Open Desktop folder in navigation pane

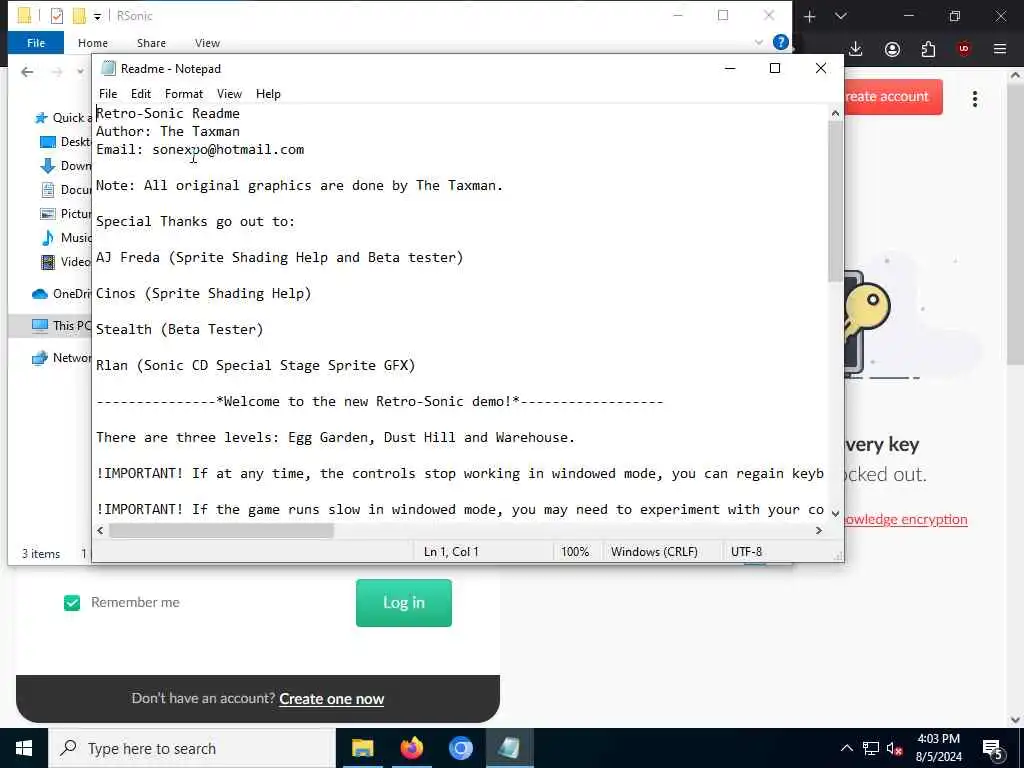[x=65, y=142]
